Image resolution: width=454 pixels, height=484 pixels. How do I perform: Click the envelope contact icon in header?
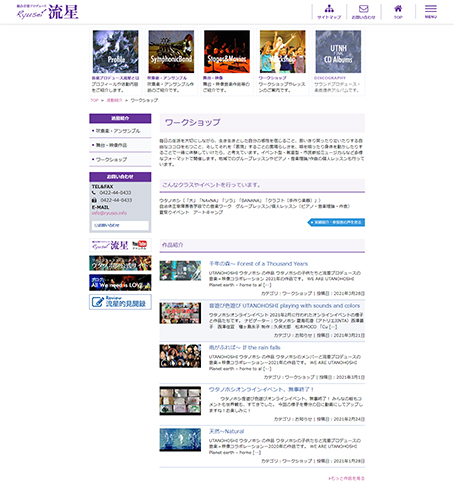363,12
